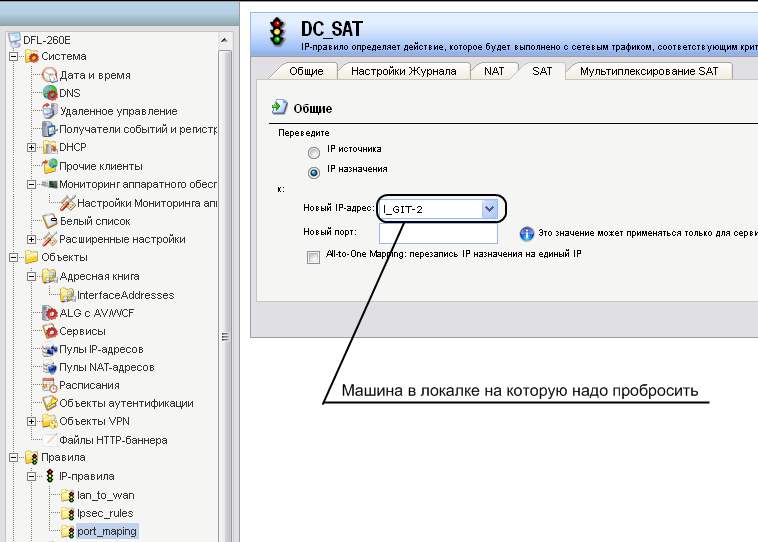The height and width of the screenshot is (542, 758).
Task: Expand the DHCP tree node
Action: 31,147
